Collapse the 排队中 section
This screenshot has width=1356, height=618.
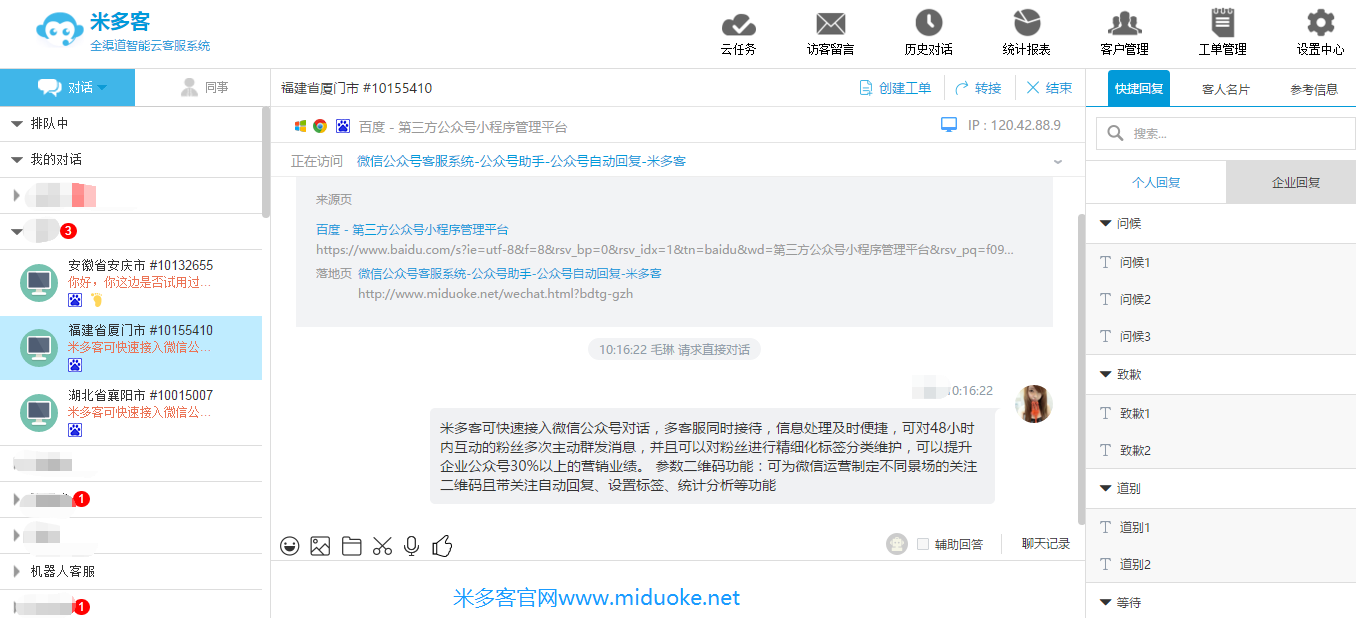[x=17, y=124]
